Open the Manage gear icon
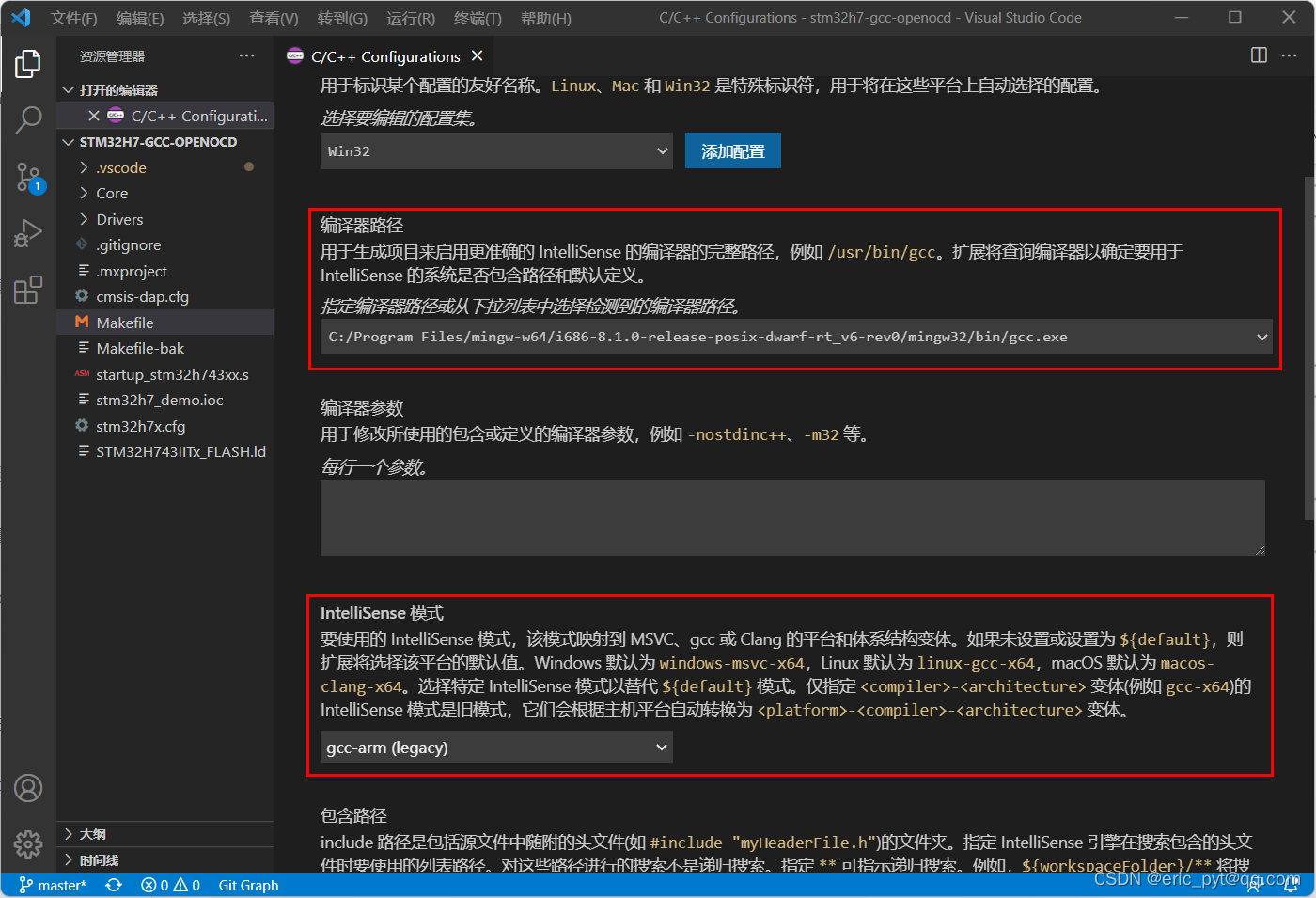 click(28, 843)
